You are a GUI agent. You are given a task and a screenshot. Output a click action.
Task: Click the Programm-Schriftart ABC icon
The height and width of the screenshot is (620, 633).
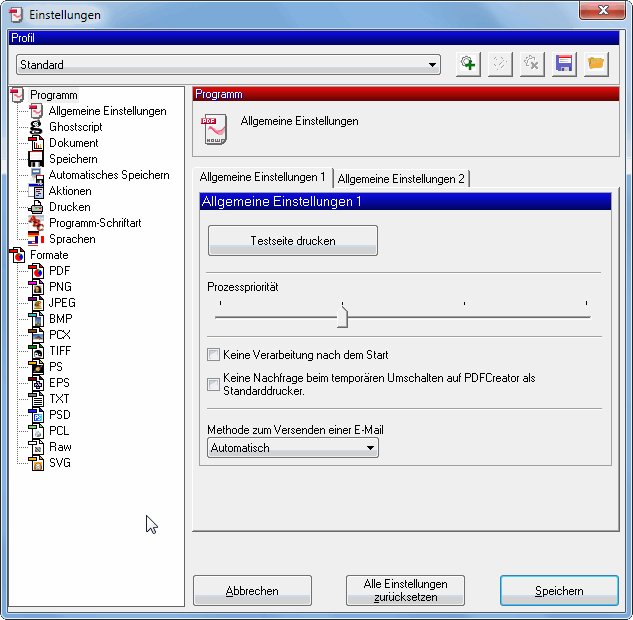click(36, 223)
